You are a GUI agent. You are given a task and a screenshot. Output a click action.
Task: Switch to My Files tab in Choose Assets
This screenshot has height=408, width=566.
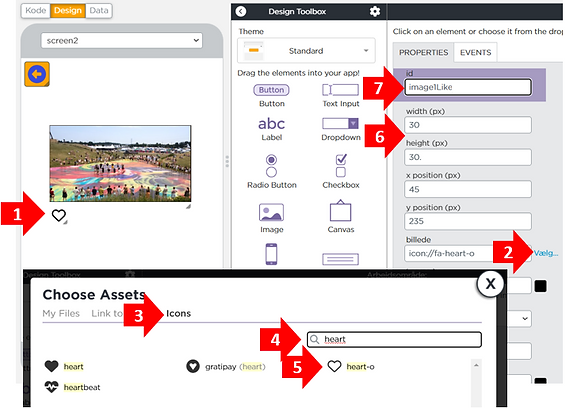pyautogui.click(x=61, y=313)
